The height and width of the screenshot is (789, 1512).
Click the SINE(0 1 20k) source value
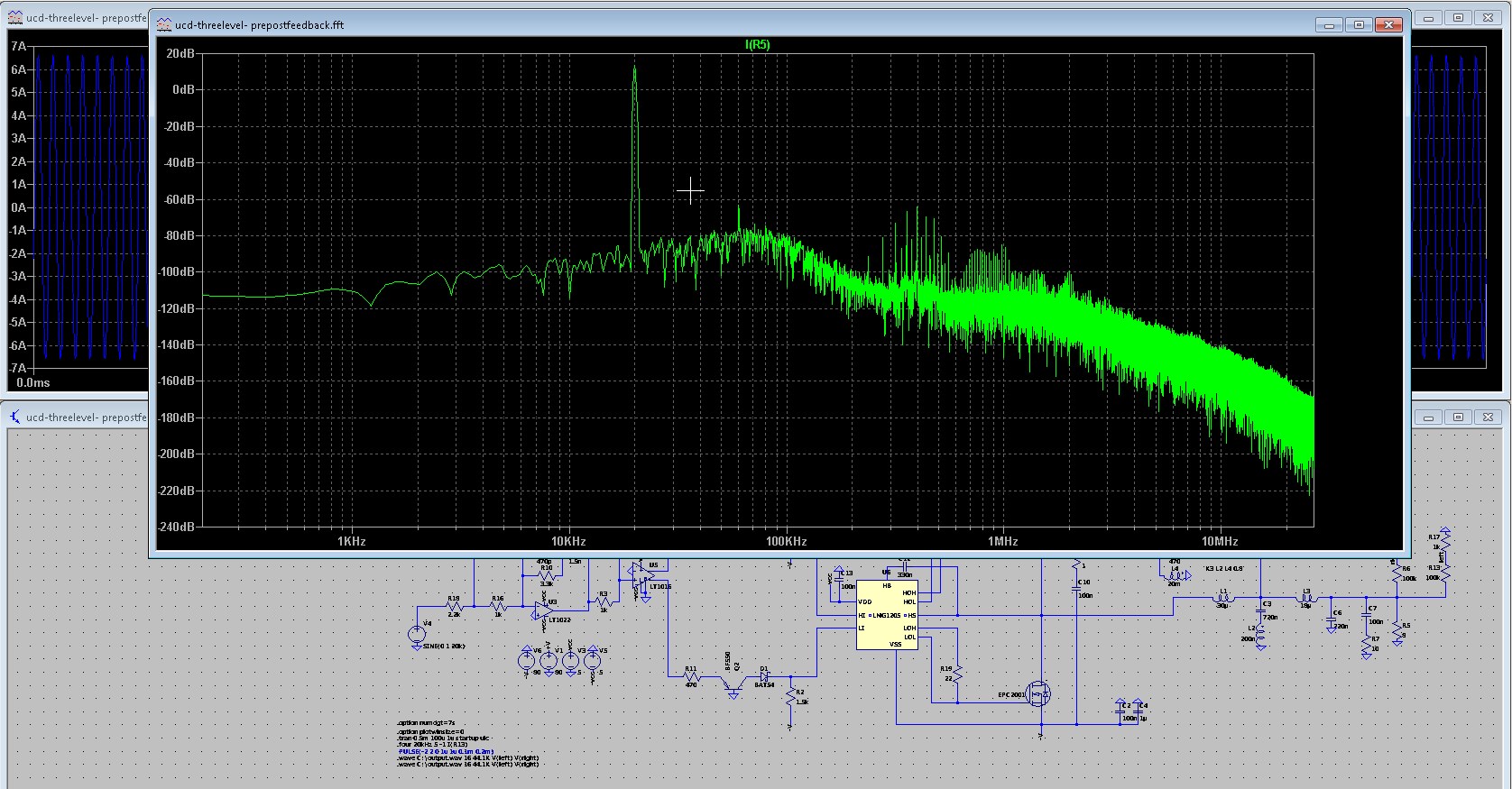tap(444, 646)
